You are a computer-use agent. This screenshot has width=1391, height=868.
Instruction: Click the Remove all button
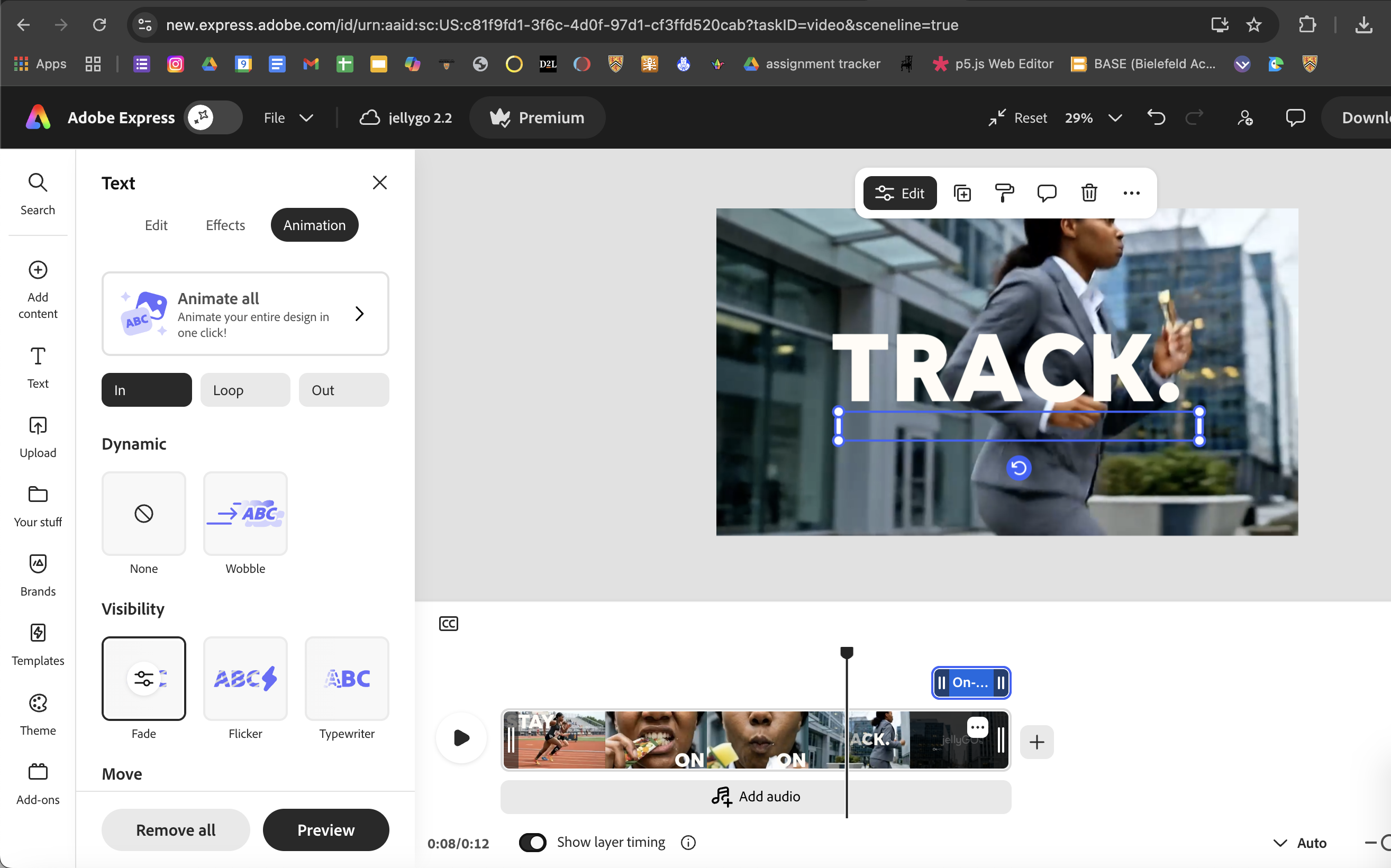pos(176,829)
